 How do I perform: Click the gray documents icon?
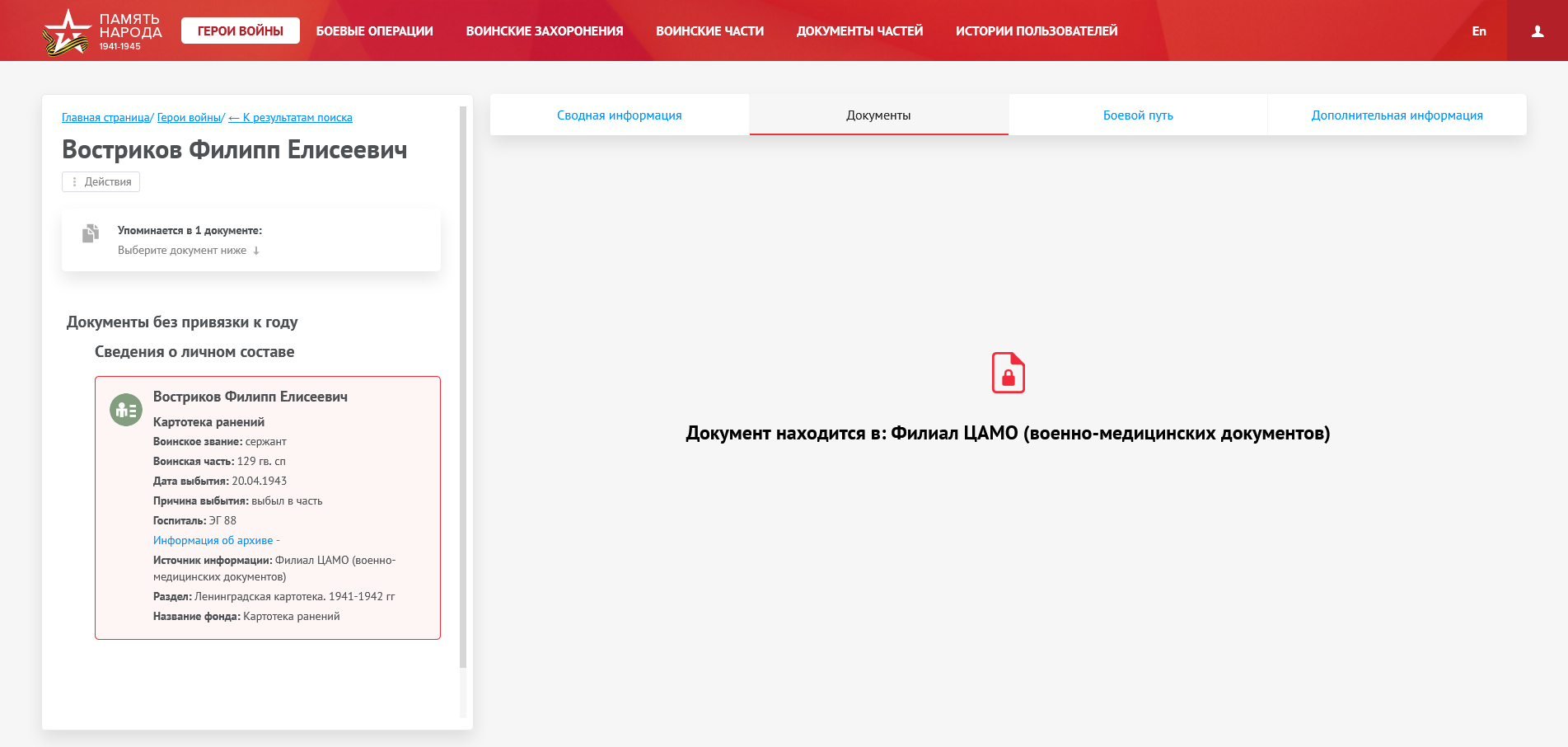click(x=91, y=234)
